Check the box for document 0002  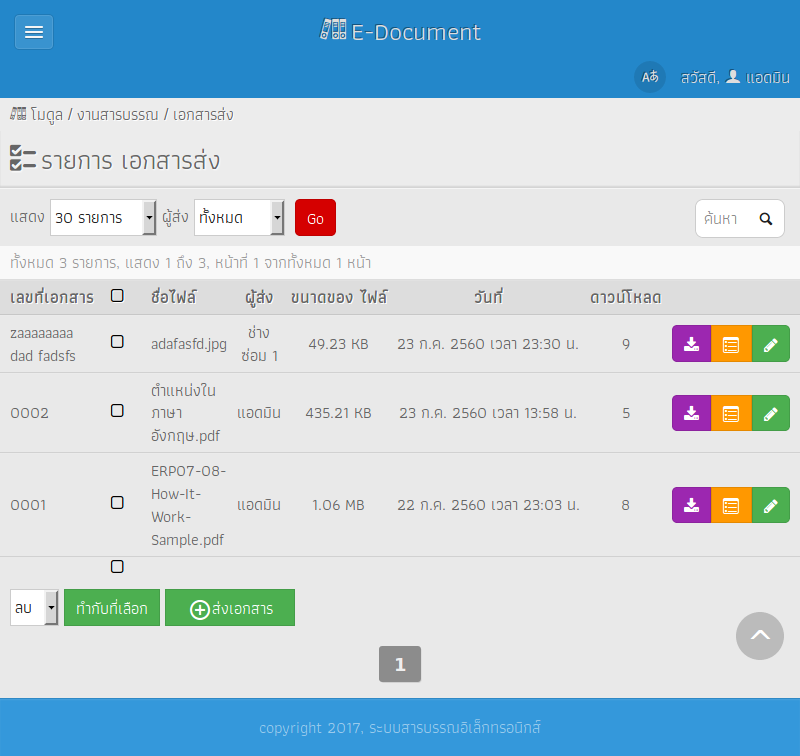coord(117,411)
